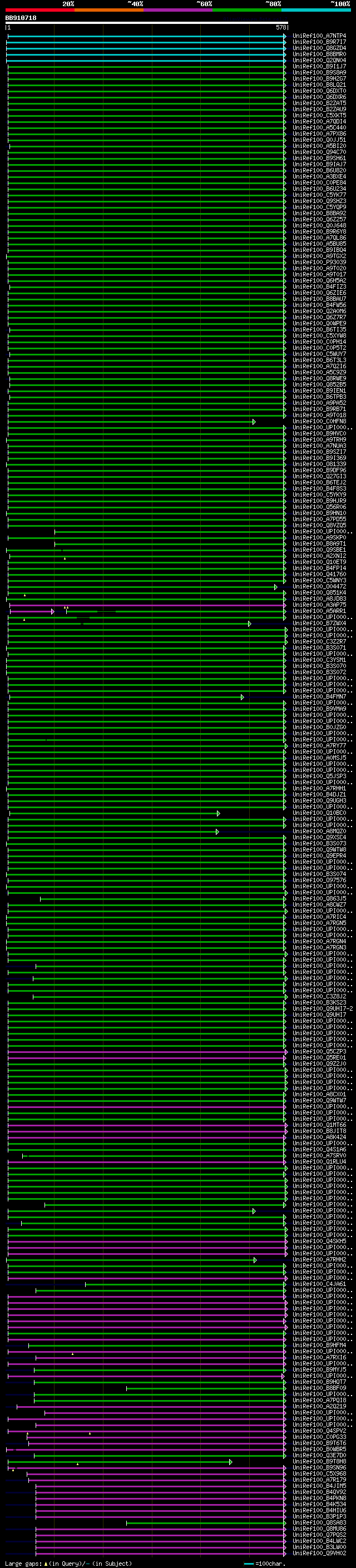Select label UniRef100_Q4SPV2

pos(319,1431)
